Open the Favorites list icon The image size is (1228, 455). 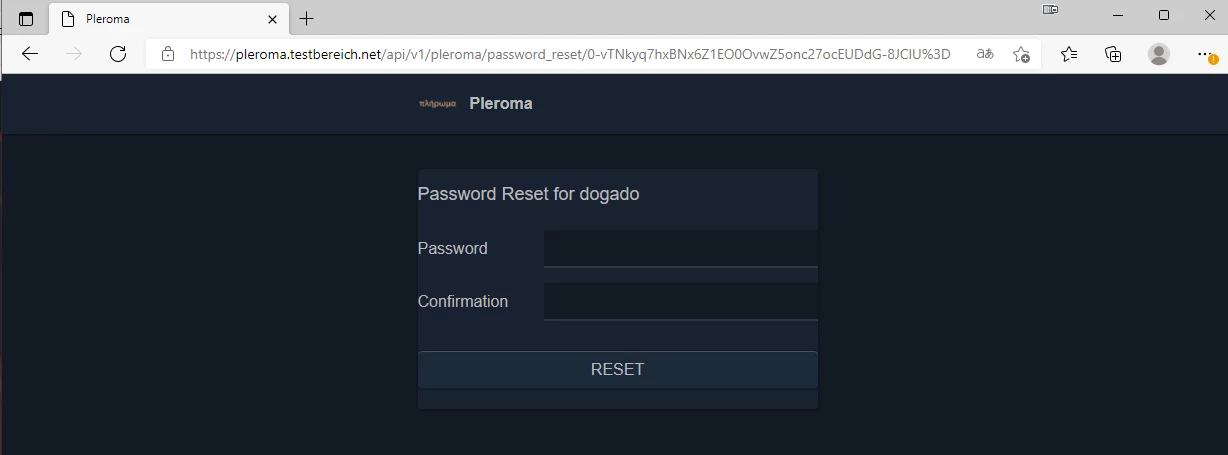(1069, 54)
